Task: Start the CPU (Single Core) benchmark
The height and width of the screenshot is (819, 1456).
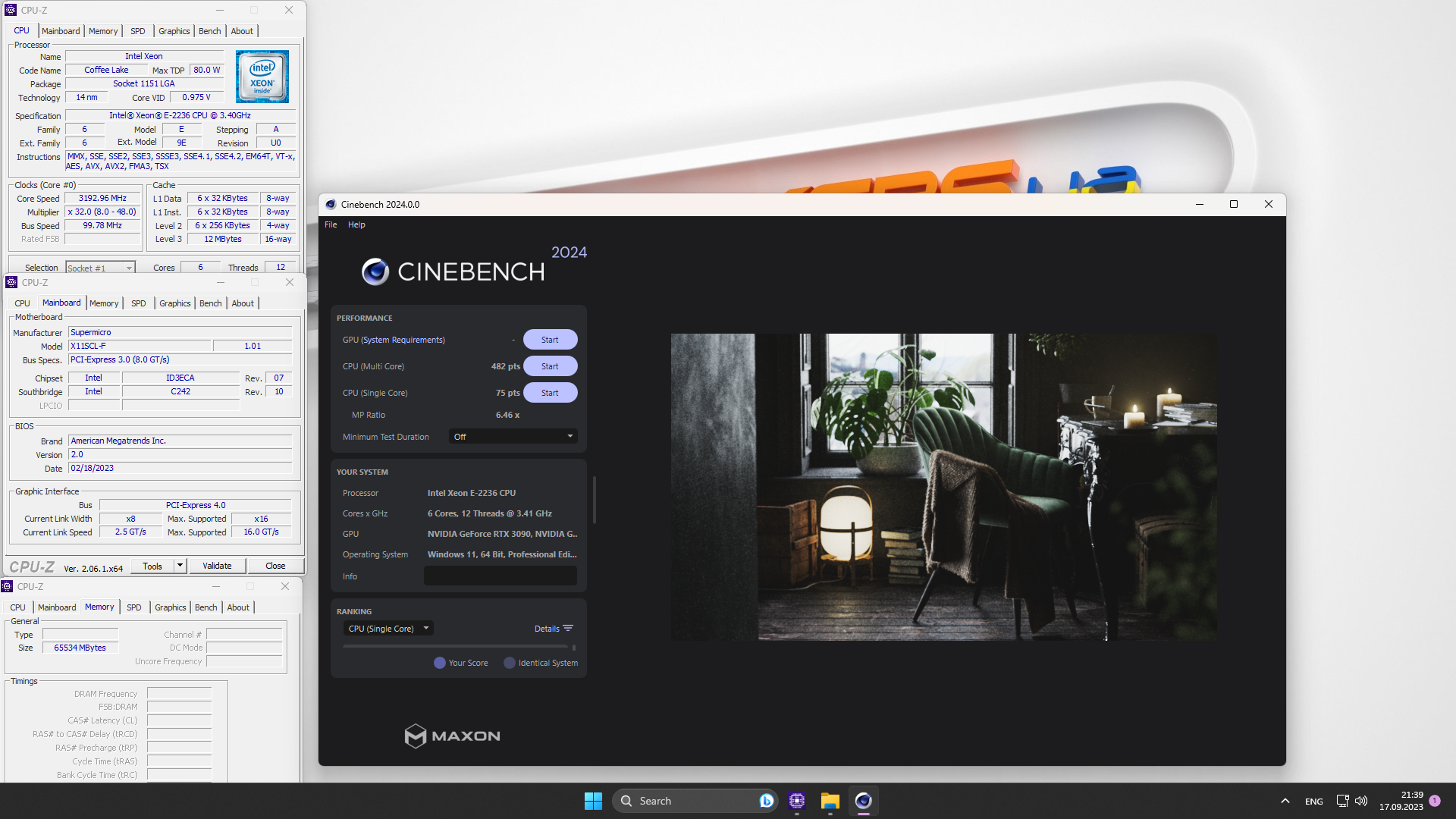Action: pos(550,393)
